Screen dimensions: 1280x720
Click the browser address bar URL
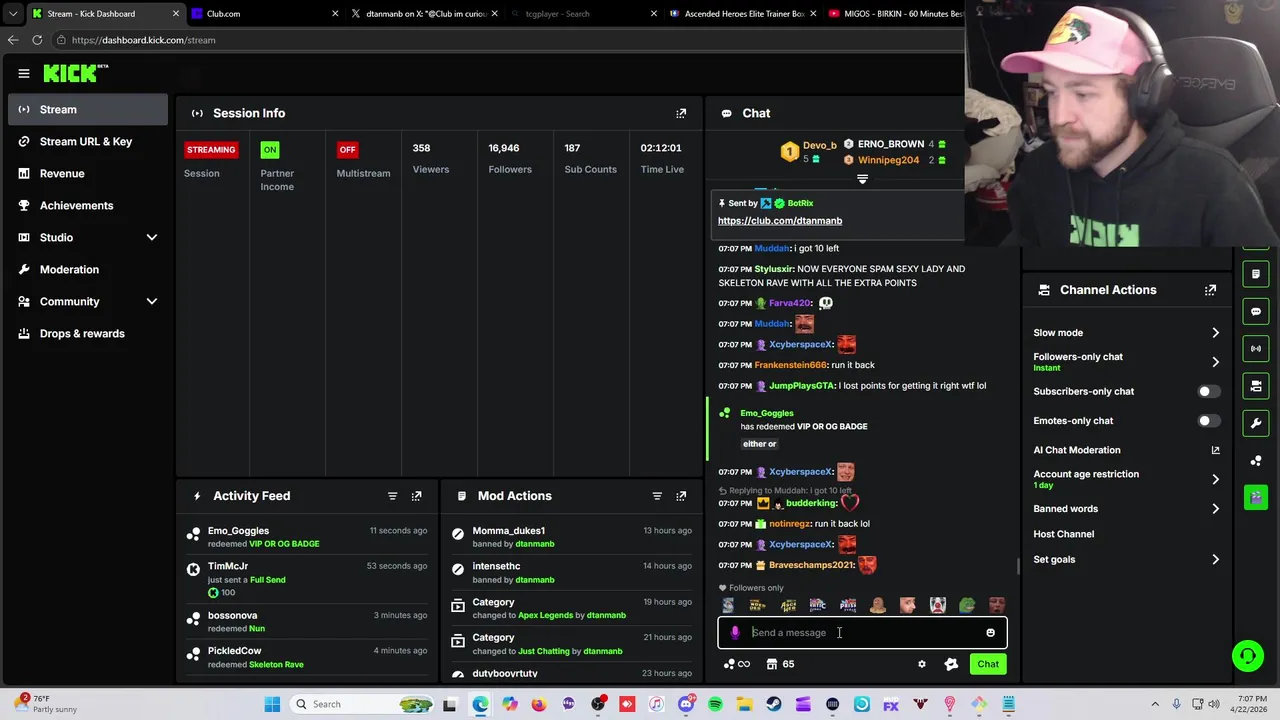(143, 40)
